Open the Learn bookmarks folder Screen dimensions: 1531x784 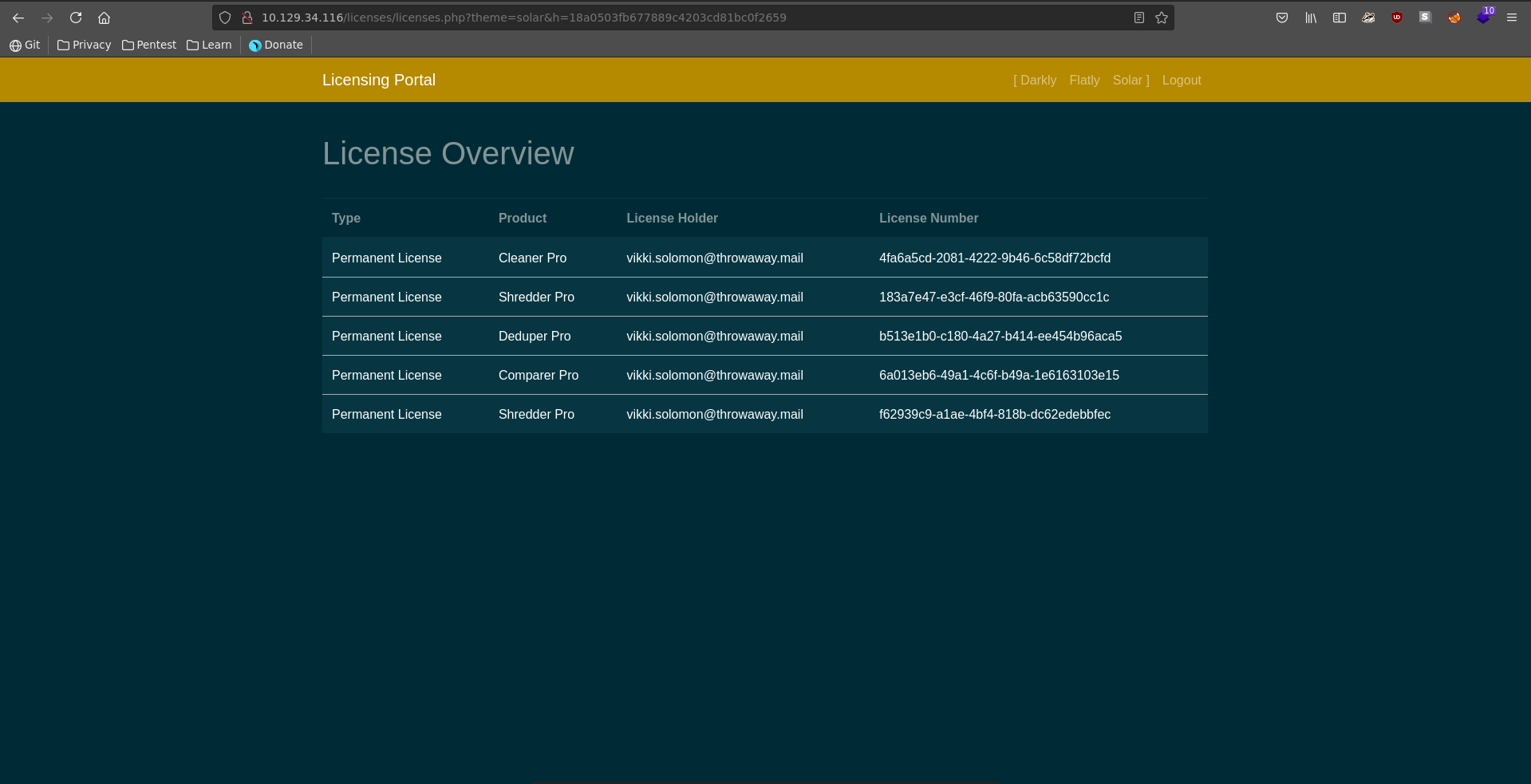click(209, 45)
